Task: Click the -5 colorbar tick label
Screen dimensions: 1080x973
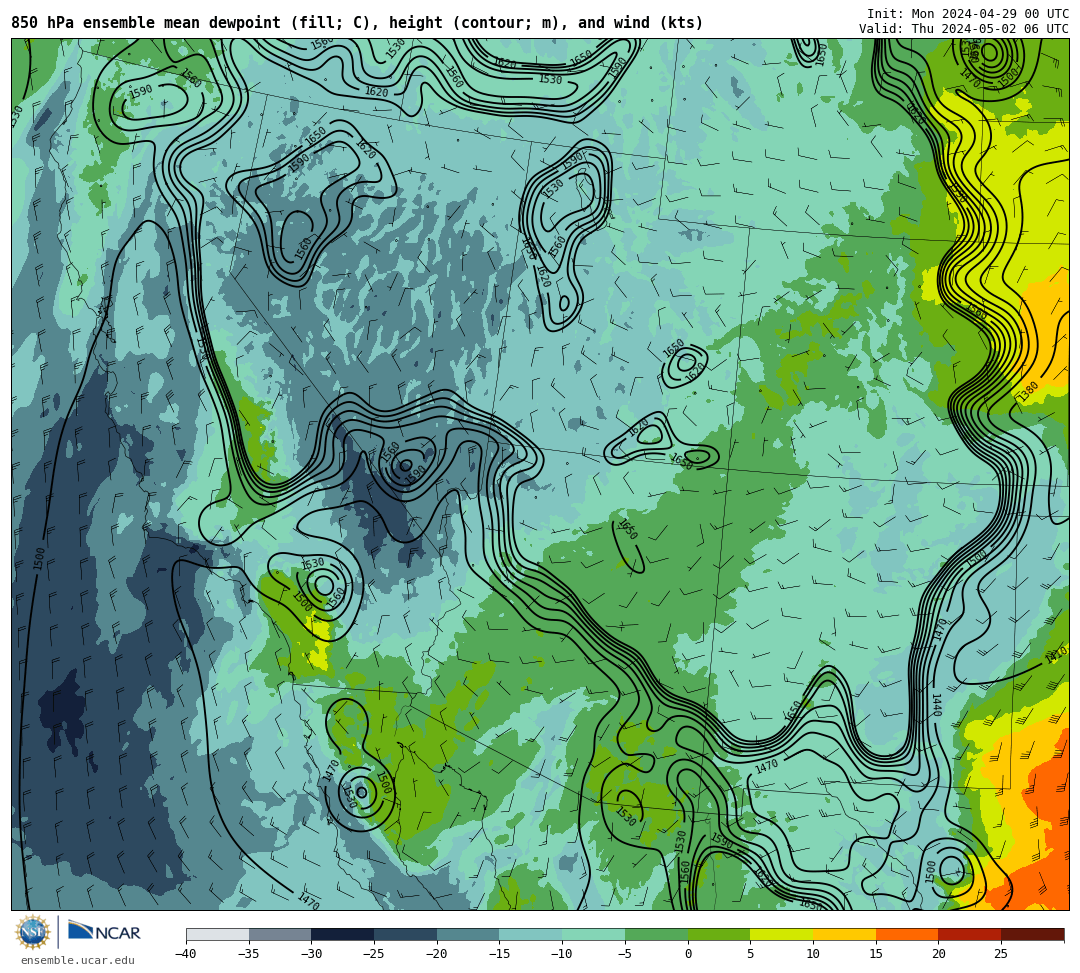Action: pos(625,954)
